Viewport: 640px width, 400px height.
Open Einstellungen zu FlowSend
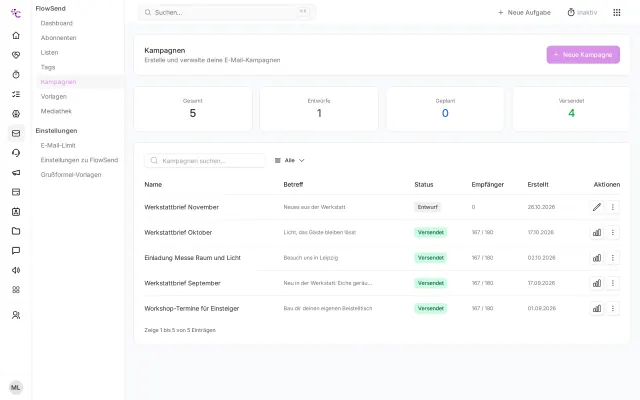79,160
